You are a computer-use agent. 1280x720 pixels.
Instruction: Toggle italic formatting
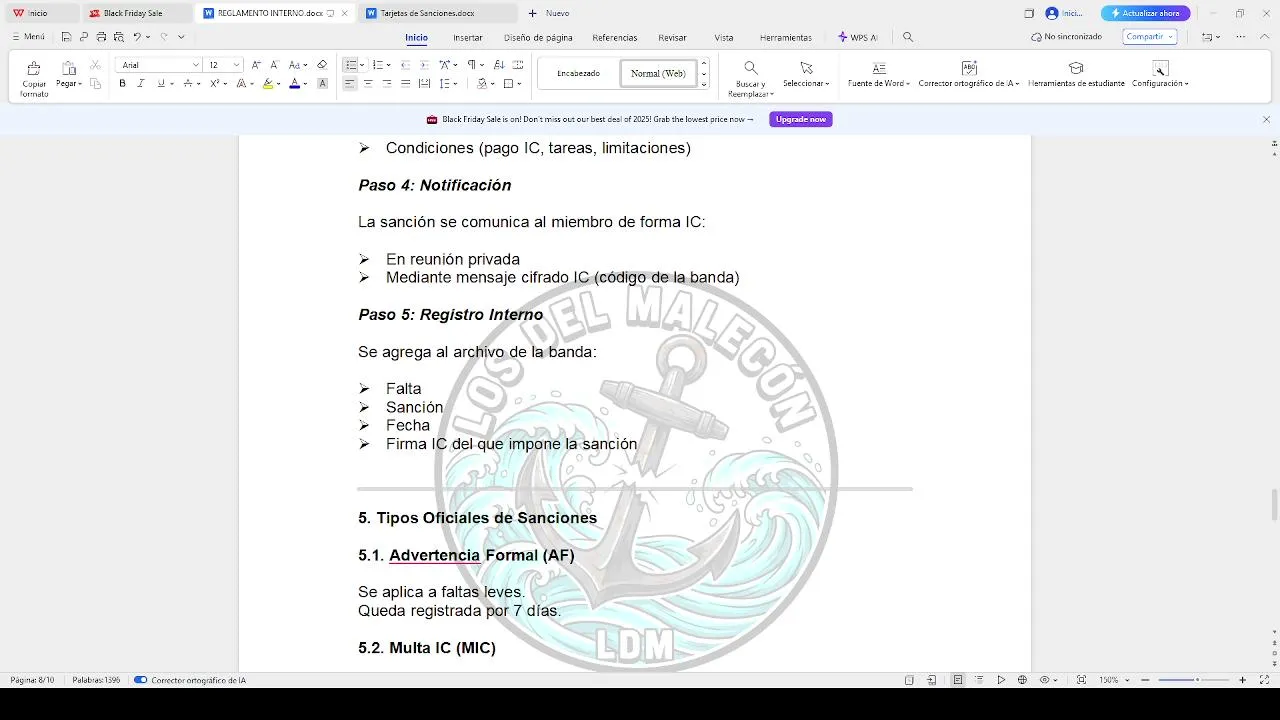point(140,84)
